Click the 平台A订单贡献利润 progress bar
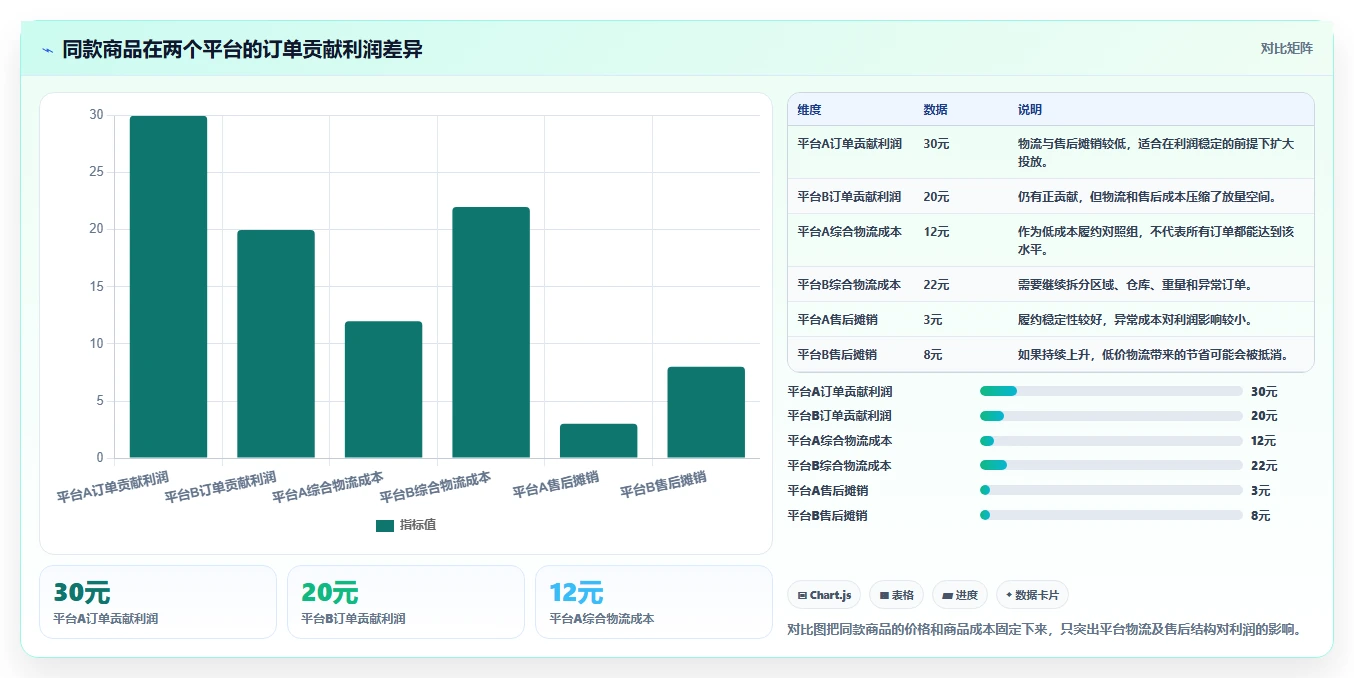The width and height of the screenshot is (1354, 678). point(1111,391)
